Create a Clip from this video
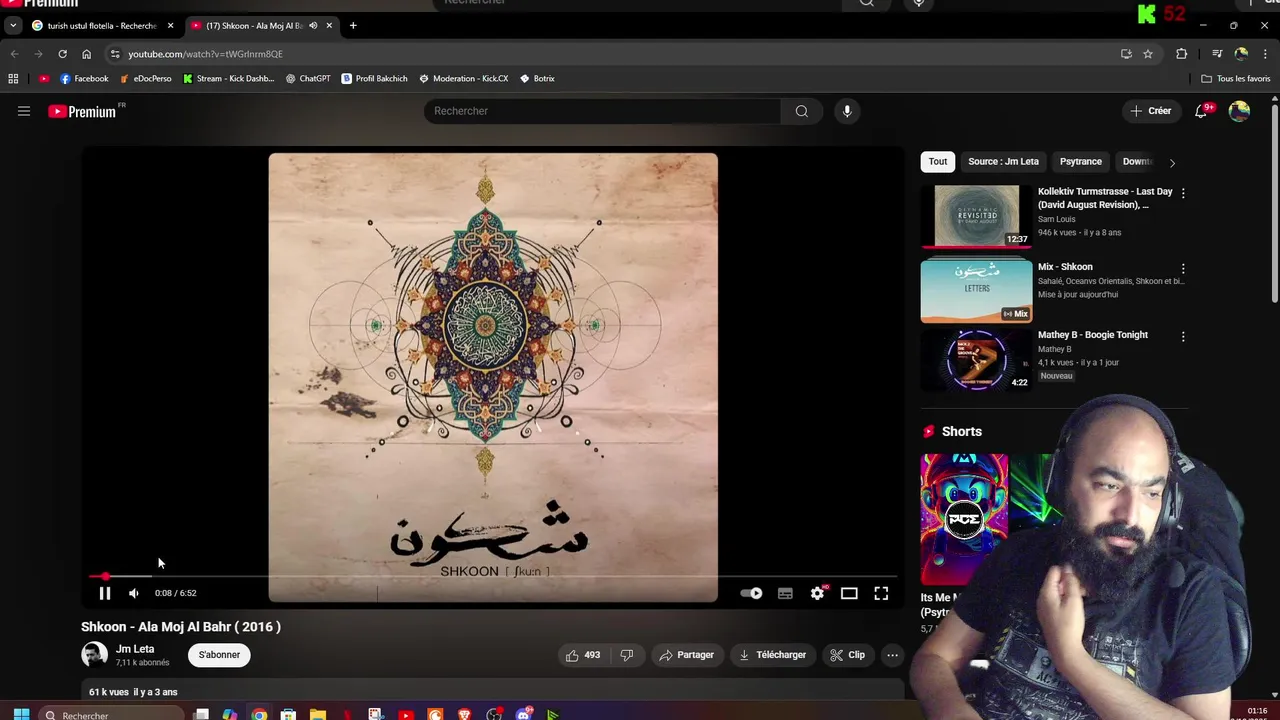This screenshot has height=720, width=1280. click(847, 655)
